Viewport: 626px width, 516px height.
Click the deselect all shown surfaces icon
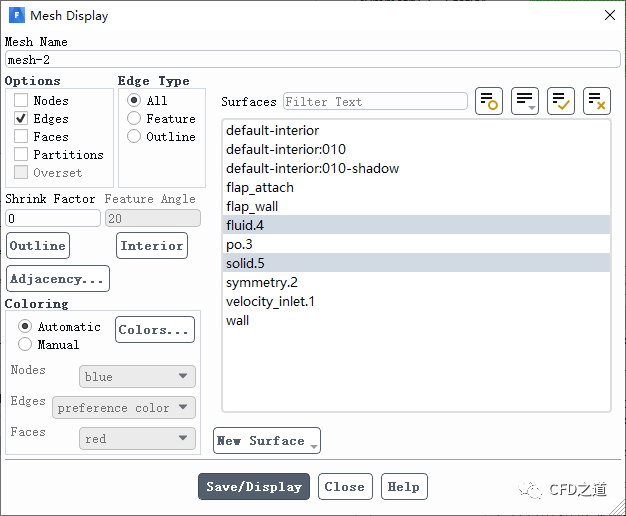(597, 101)
